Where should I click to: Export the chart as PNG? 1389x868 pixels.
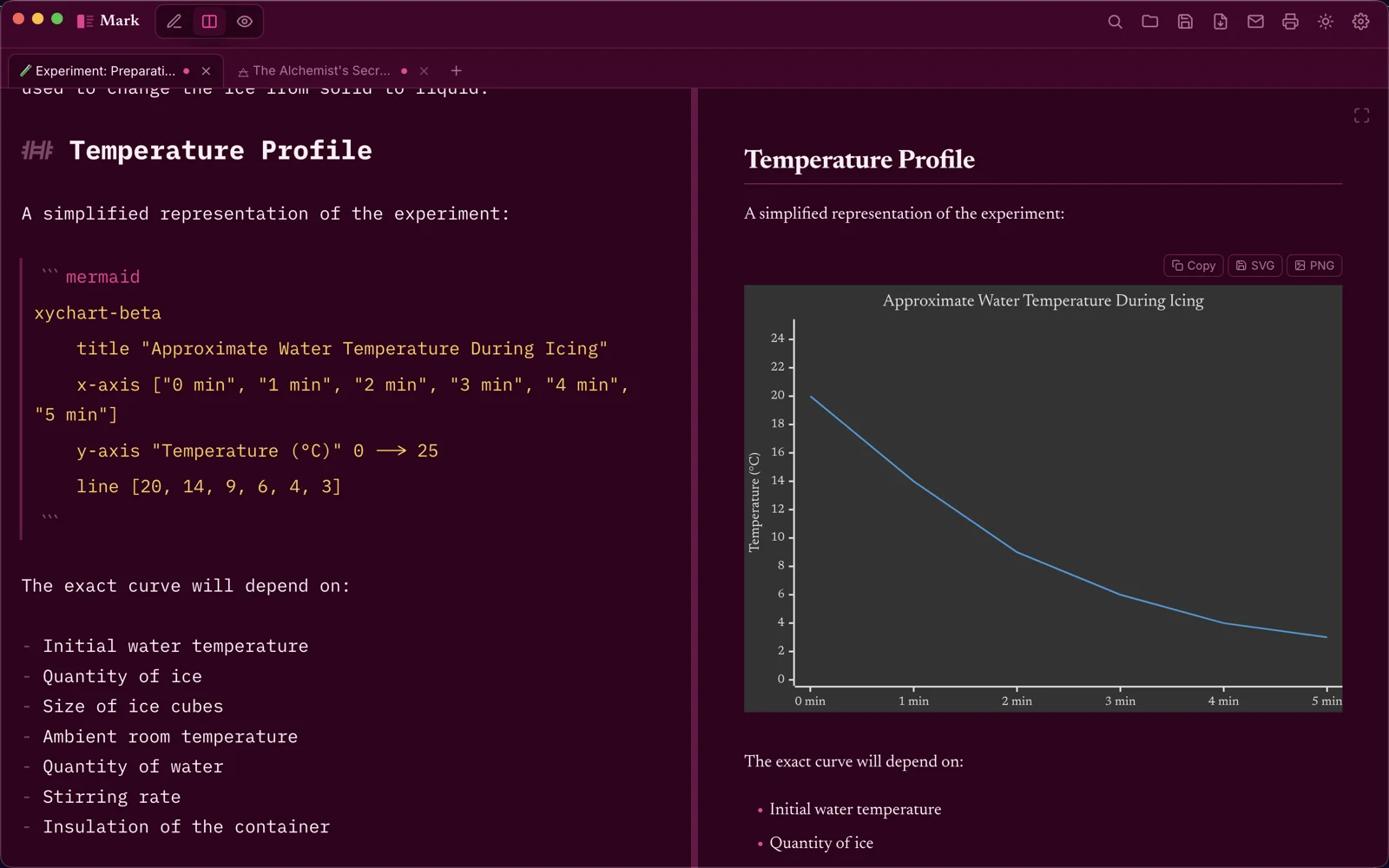tap(1314, 266)
